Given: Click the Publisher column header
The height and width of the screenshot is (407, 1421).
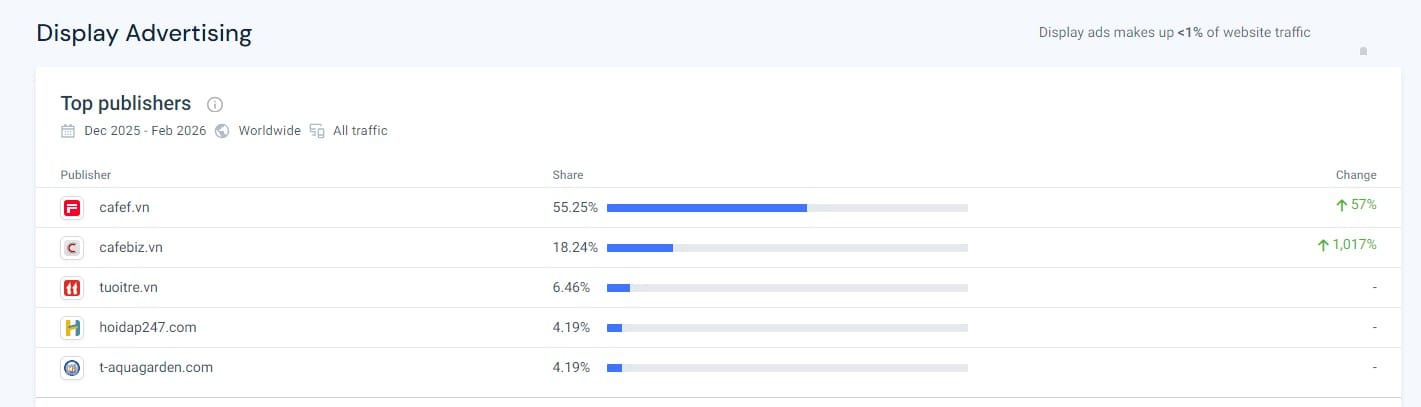Looking at the screenshot, I should 85,175.
